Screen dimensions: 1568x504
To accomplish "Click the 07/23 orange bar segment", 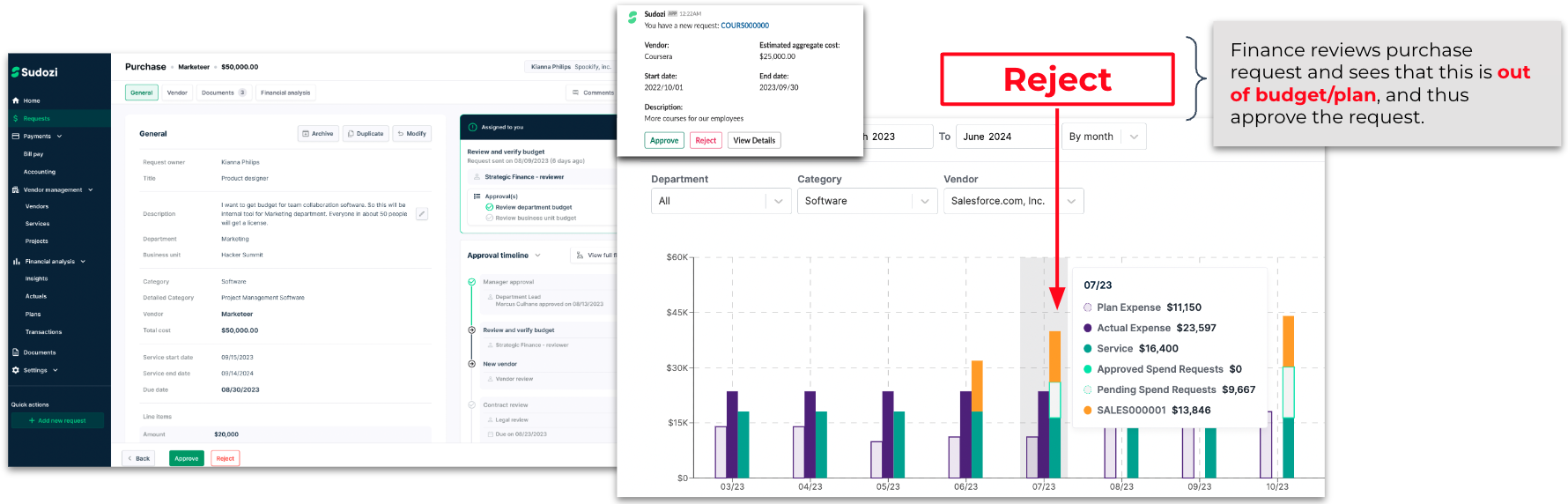I will click(1055, 357).
